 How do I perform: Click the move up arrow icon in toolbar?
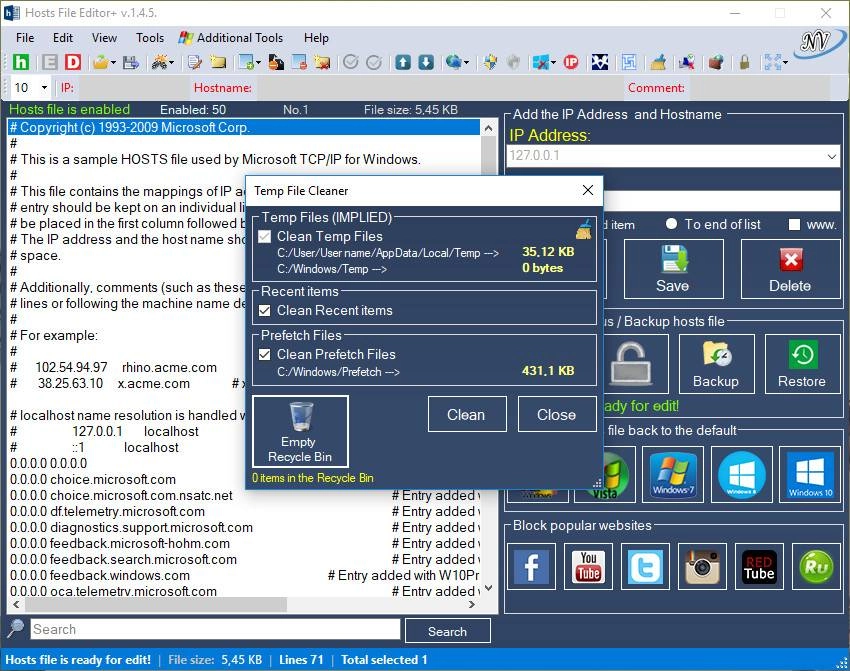click(x=403, y=62)
